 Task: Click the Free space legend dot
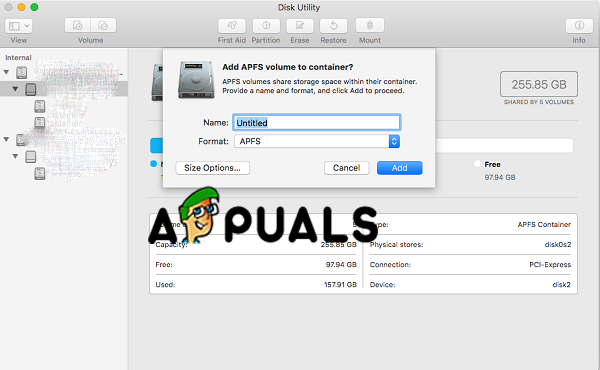point(477,164)
